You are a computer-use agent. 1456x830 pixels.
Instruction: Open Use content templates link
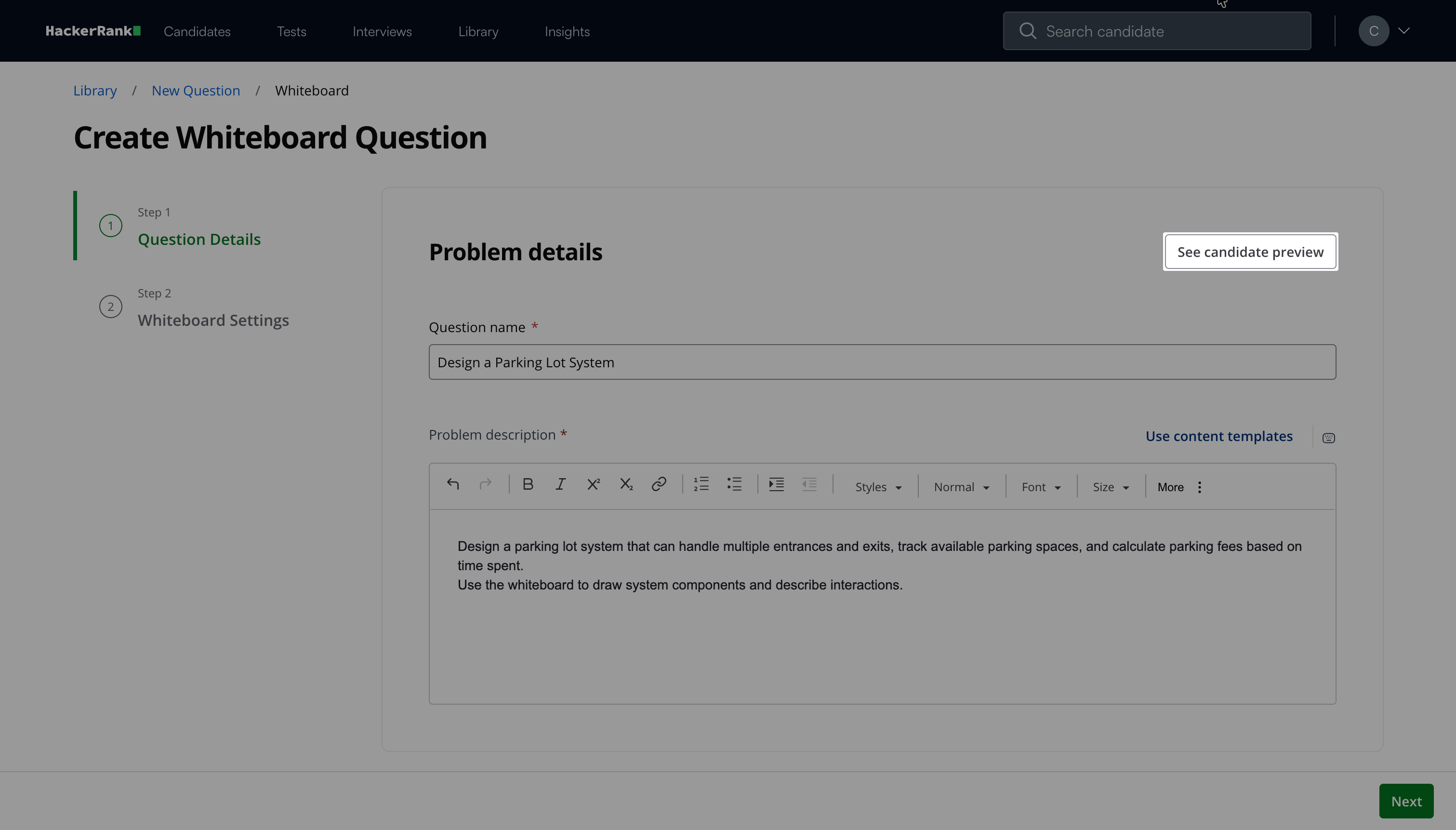(x=1218, y=436)
